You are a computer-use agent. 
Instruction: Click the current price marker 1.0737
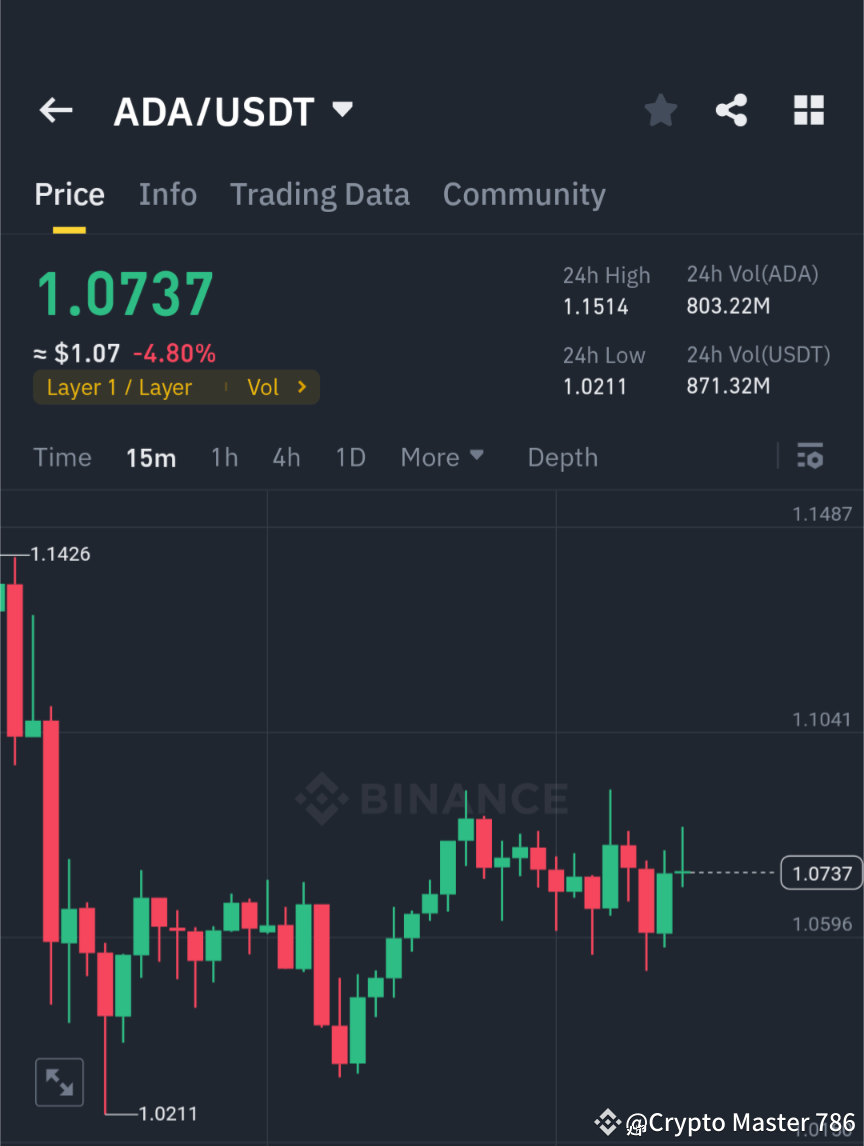[x=821, y=872]
